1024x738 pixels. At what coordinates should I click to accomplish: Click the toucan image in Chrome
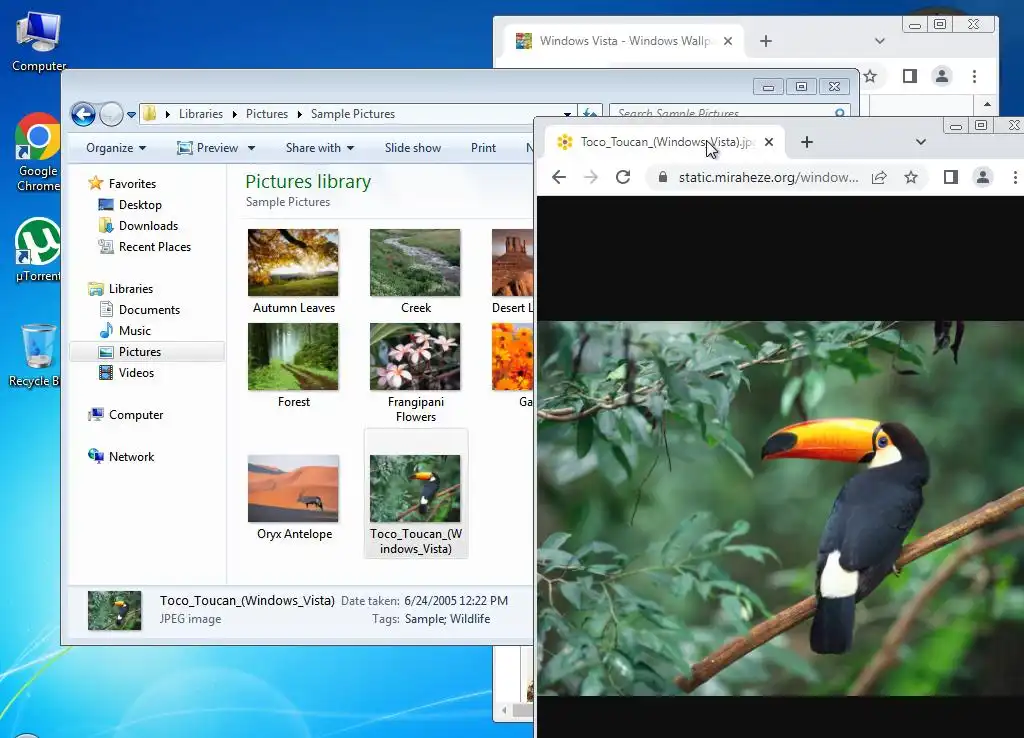coord(780,508)
